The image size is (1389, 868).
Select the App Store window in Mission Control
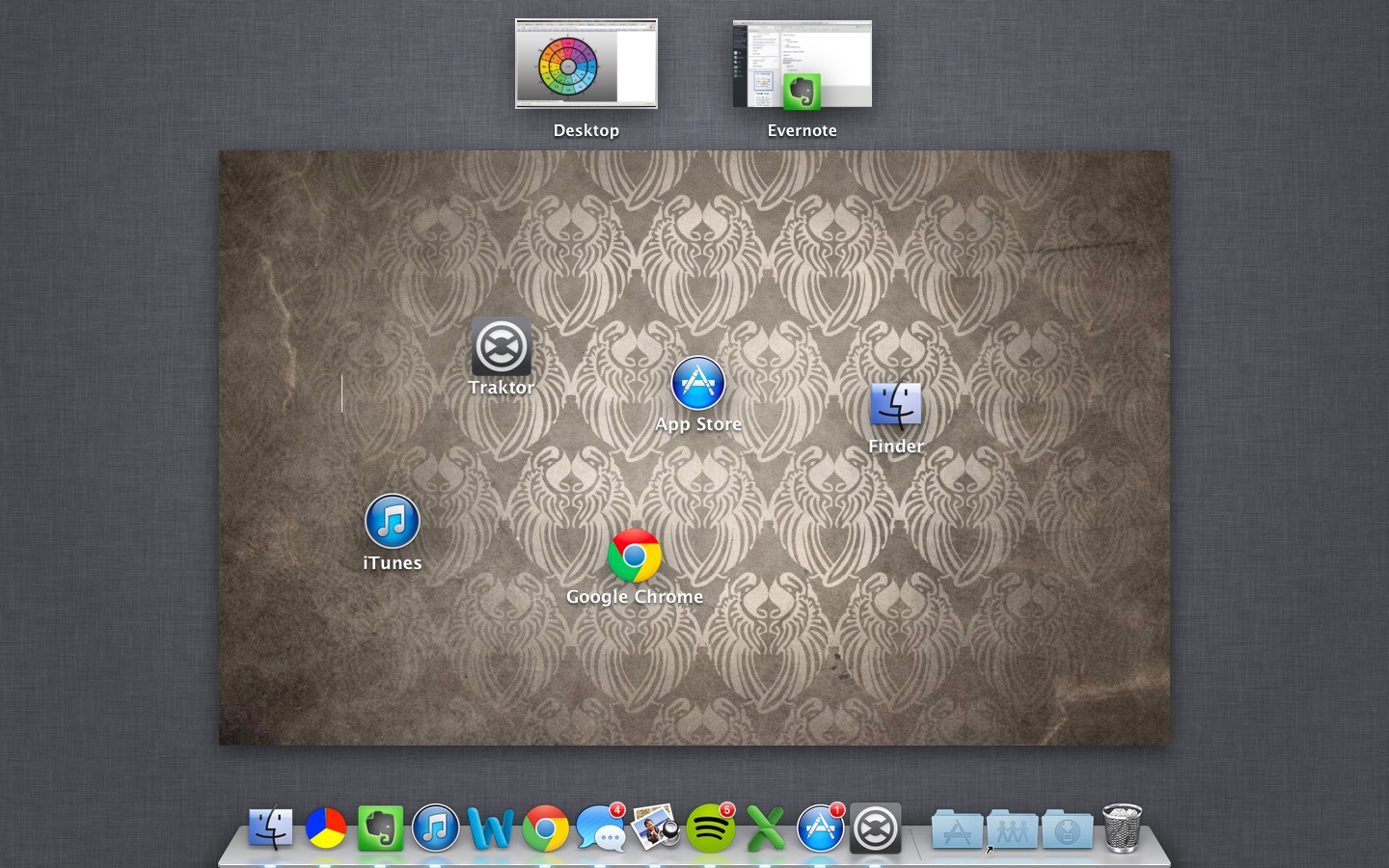(698, 384)
